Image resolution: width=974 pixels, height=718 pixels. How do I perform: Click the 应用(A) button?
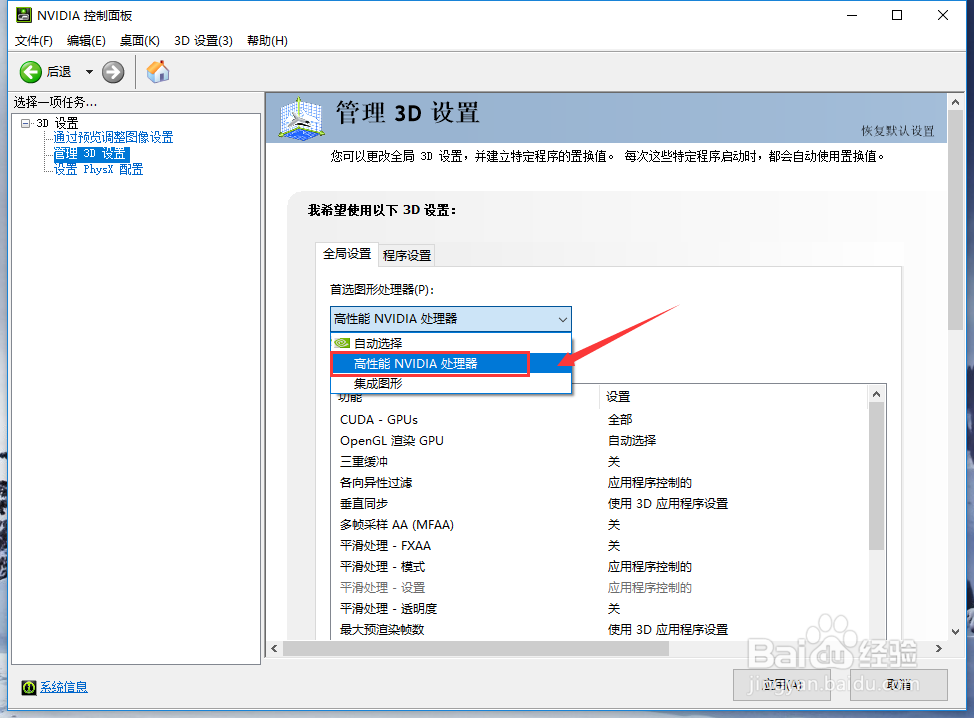click(x=781, y=685)
